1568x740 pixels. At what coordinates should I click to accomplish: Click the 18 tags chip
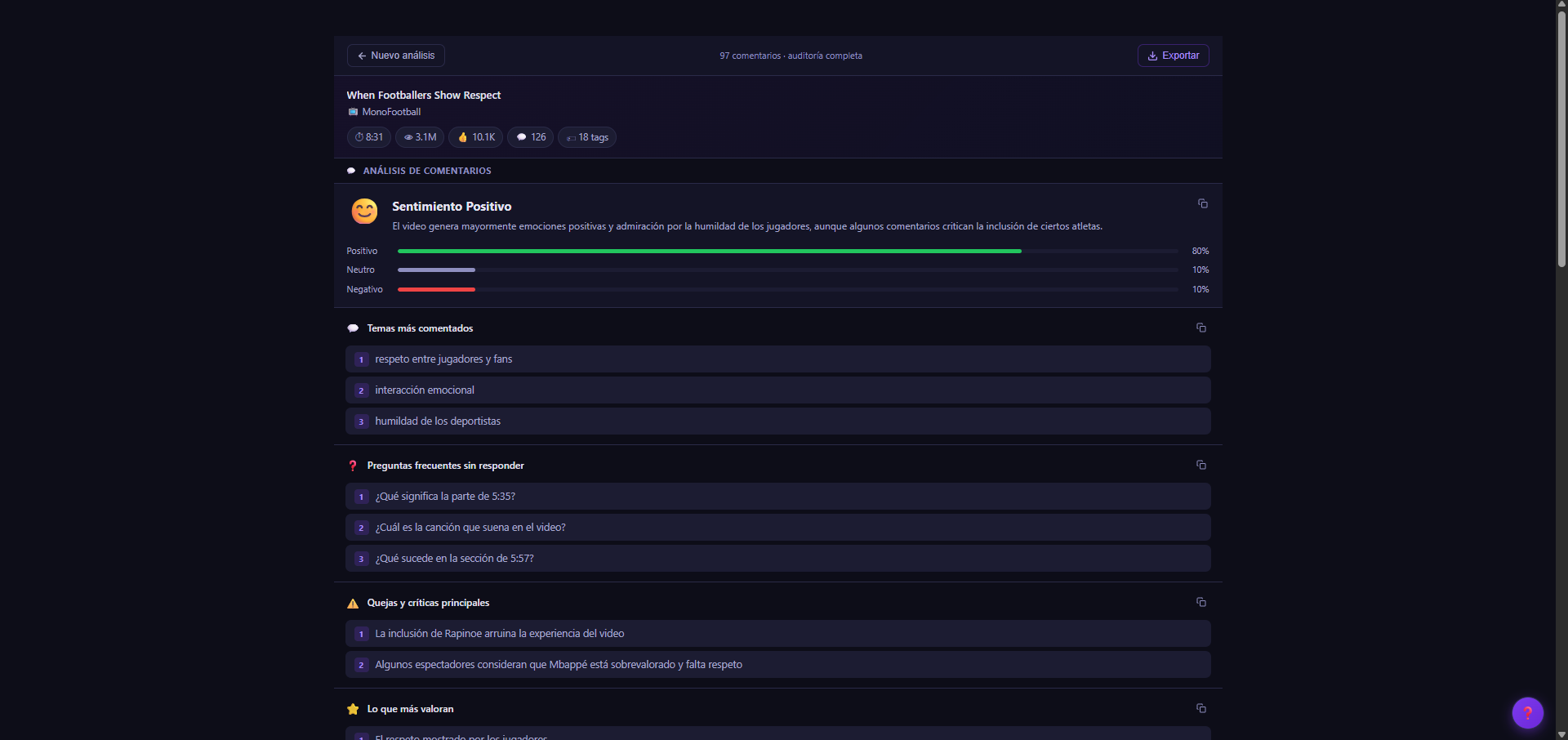click(587, 137)
